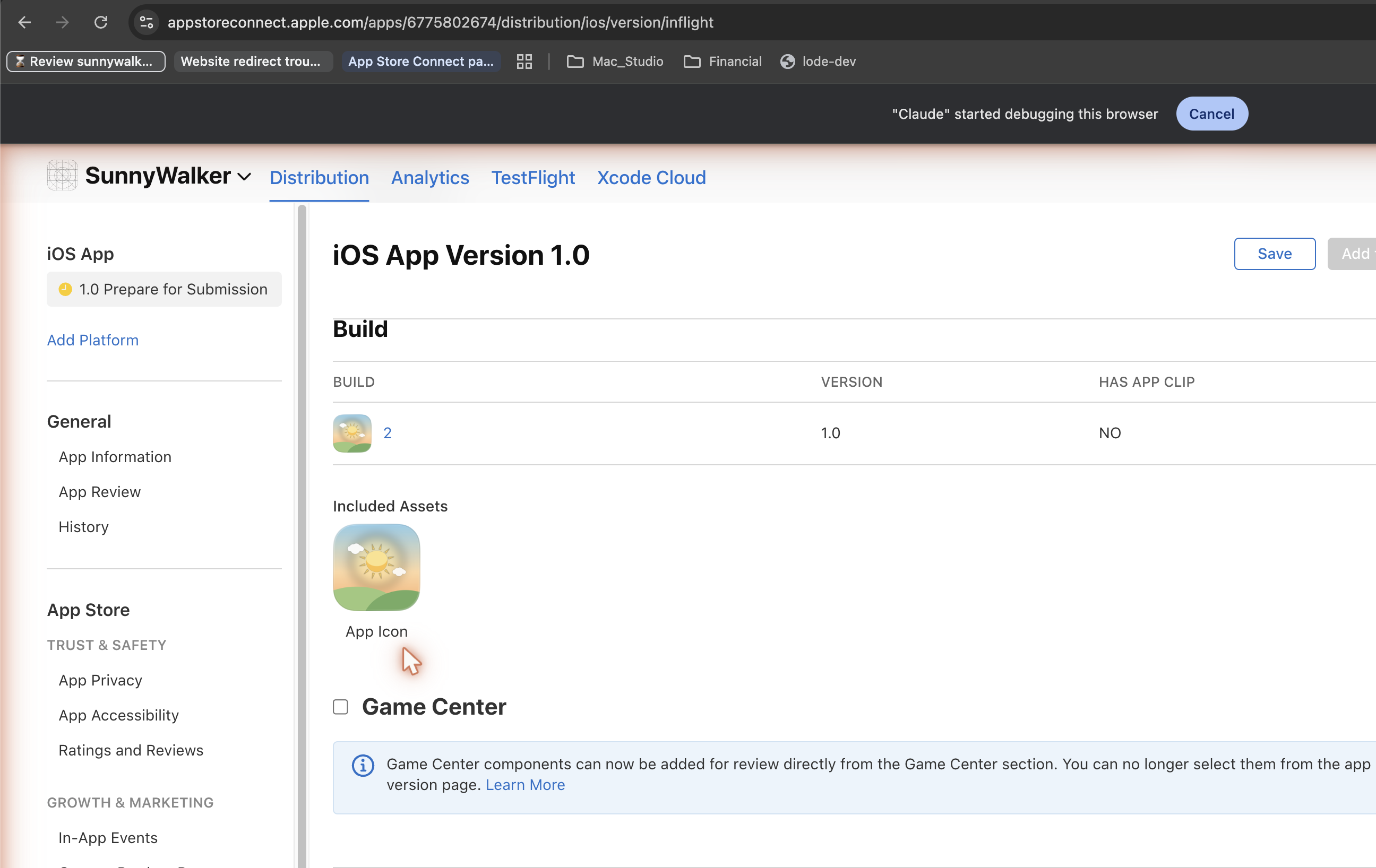Select the App Store Connect pa... tab group
Image resolution: width=1376 pixels, height=868 pixels.
click(x=420, y=61)
